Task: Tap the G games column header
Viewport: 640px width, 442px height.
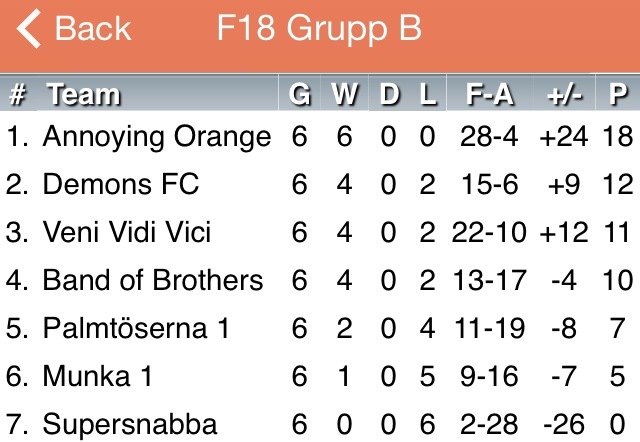Action: coord(300,94)
